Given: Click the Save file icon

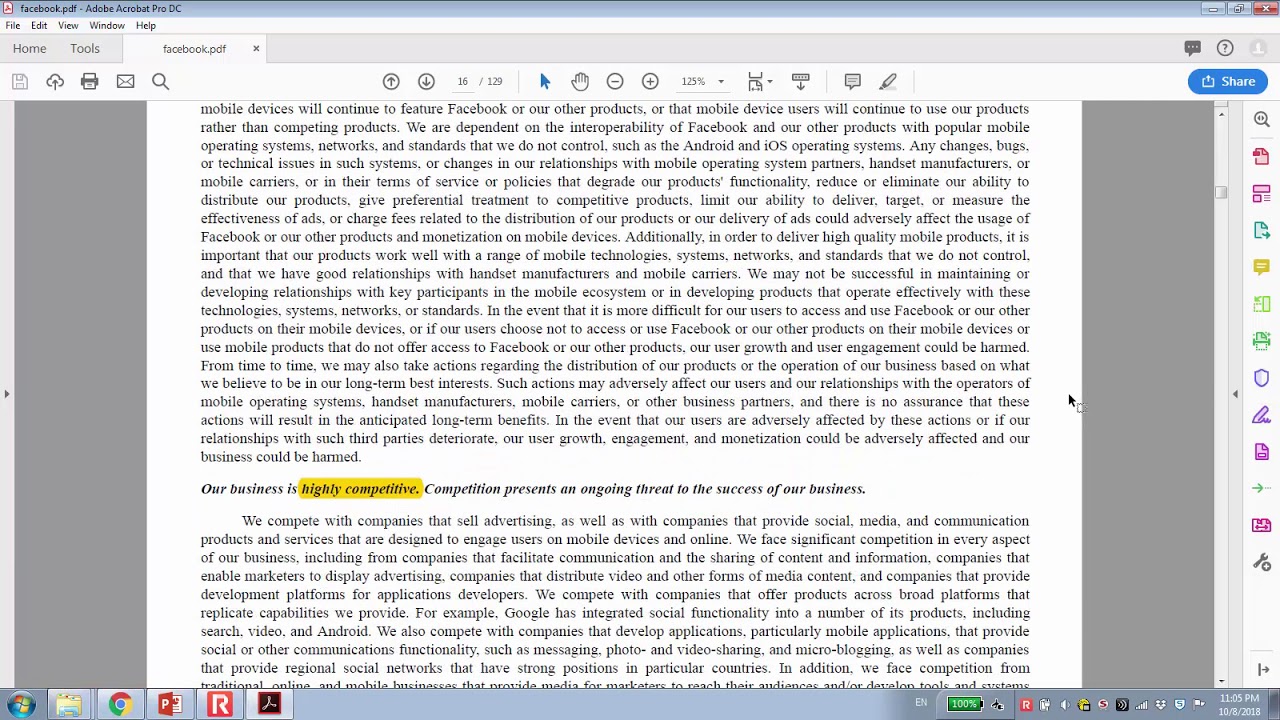Looking at the screenshot, I should 20,81.
